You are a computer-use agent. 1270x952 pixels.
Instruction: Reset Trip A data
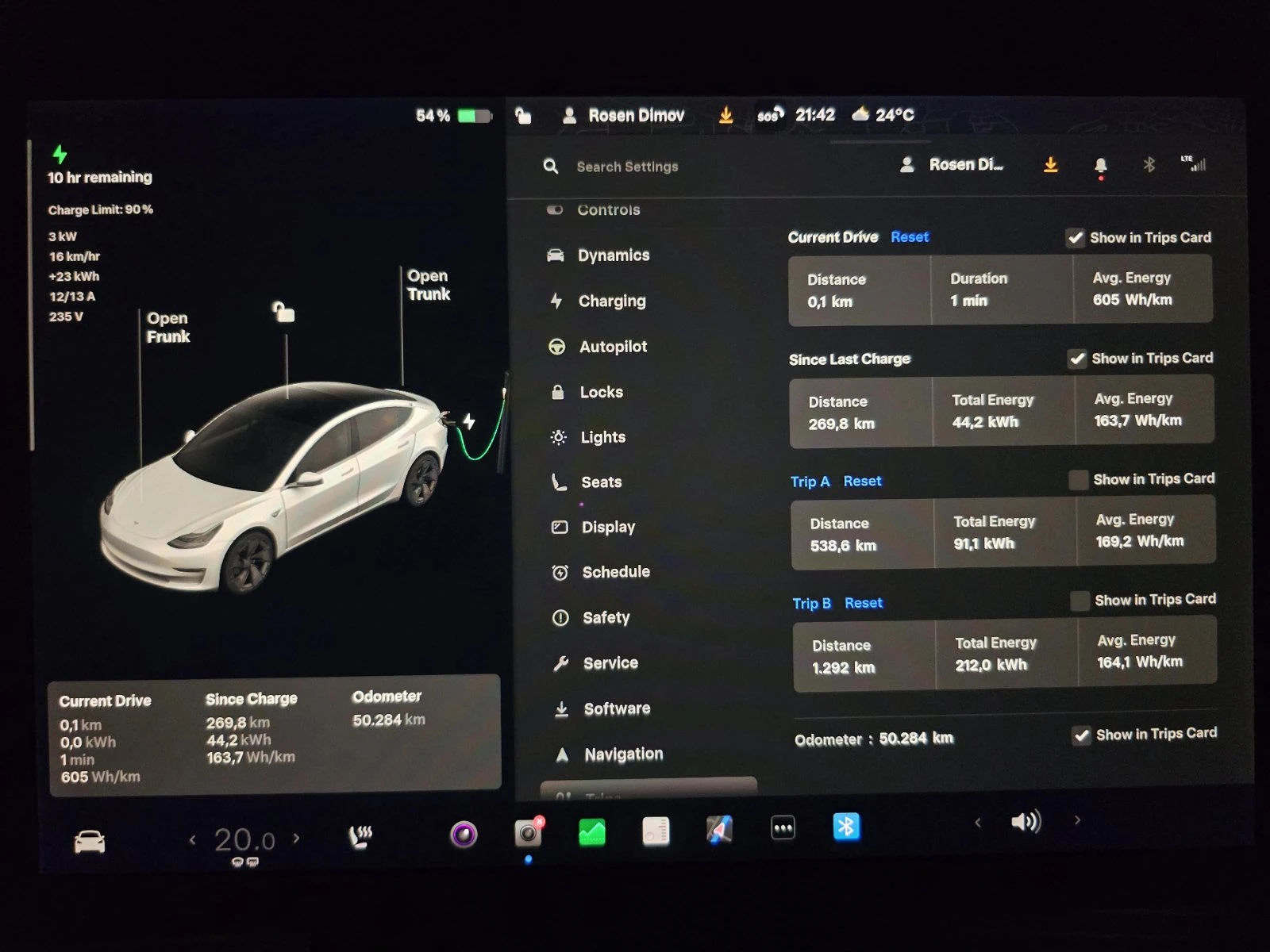pyautogui.click(x=862, y=482)
